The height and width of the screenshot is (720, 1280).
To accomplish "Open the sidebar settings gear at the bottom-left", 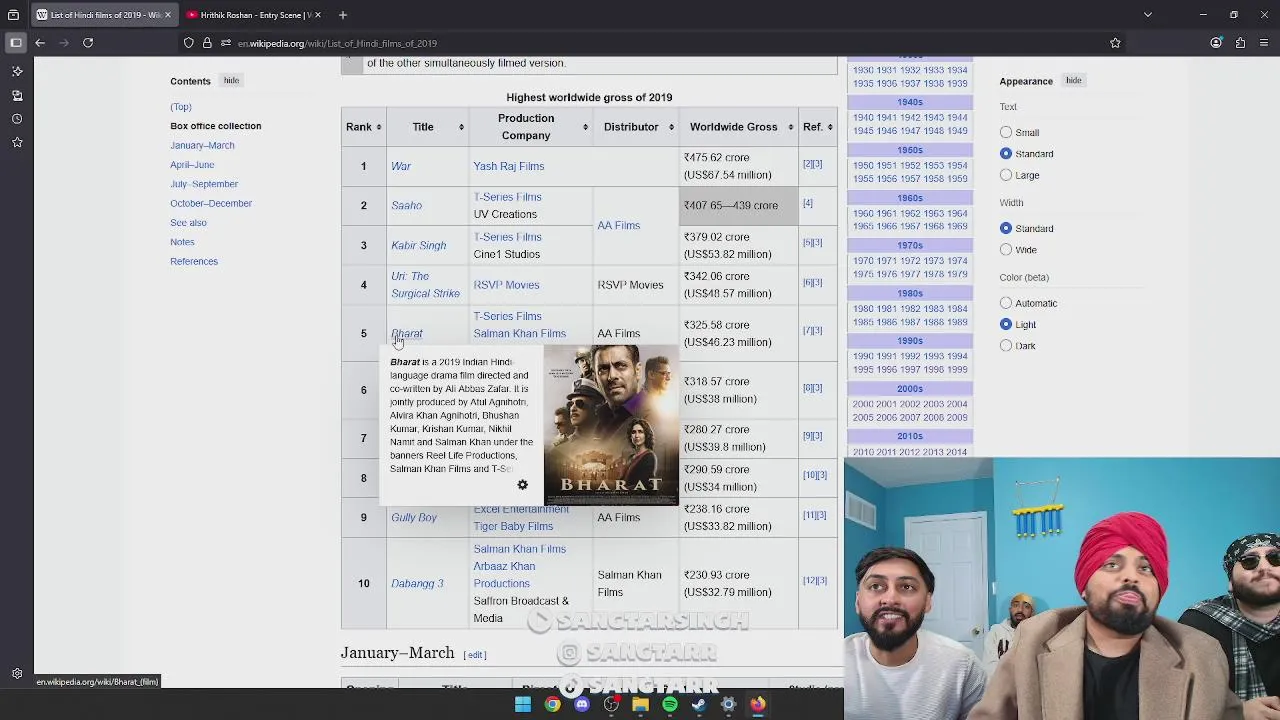I will pyautogui.click(x=17, y=674).
